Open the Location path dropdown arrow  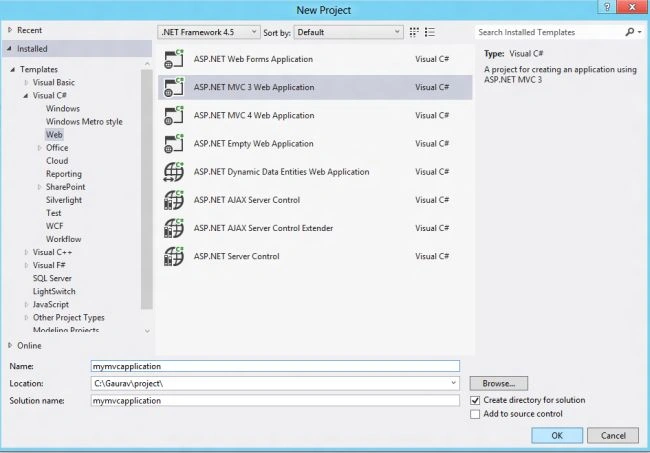(x=453, y=383)
